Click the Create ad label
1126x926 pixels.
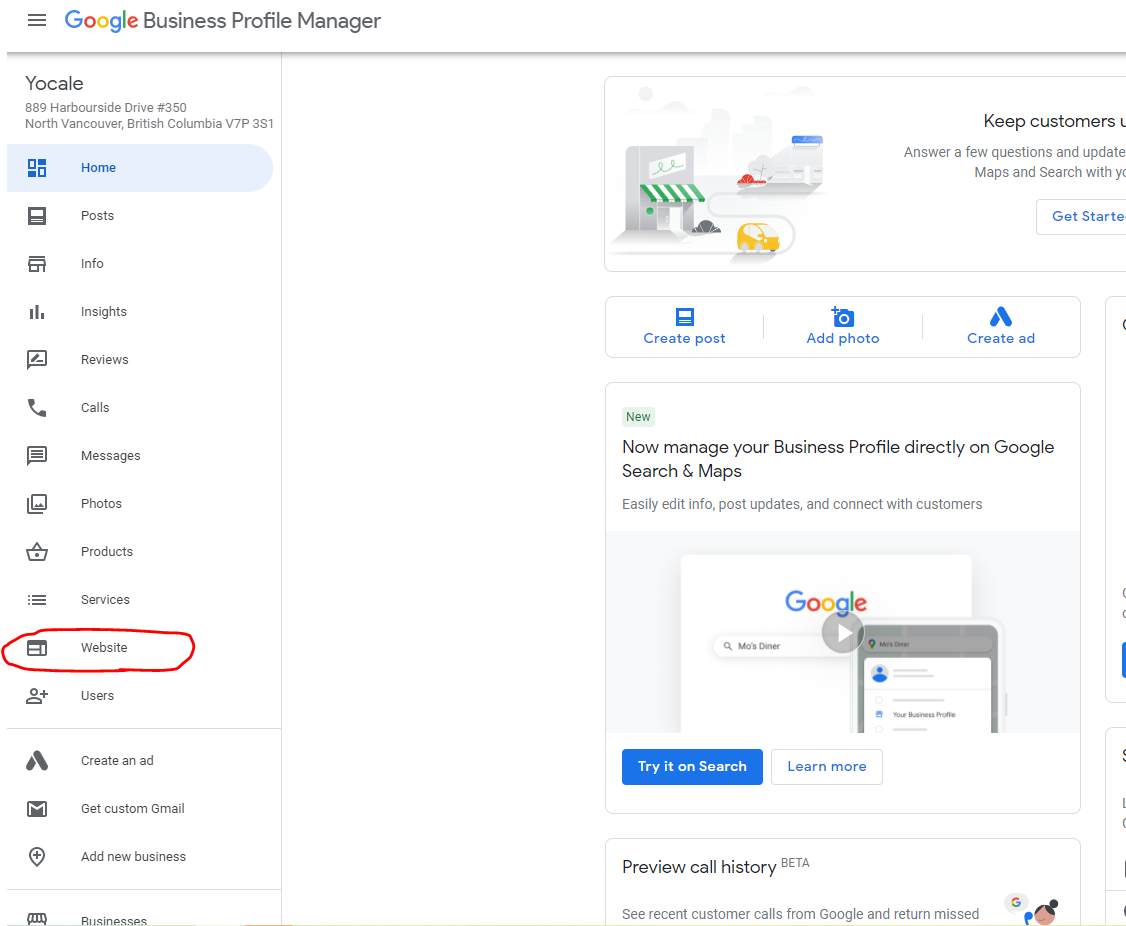click(x=1000, y=338)
